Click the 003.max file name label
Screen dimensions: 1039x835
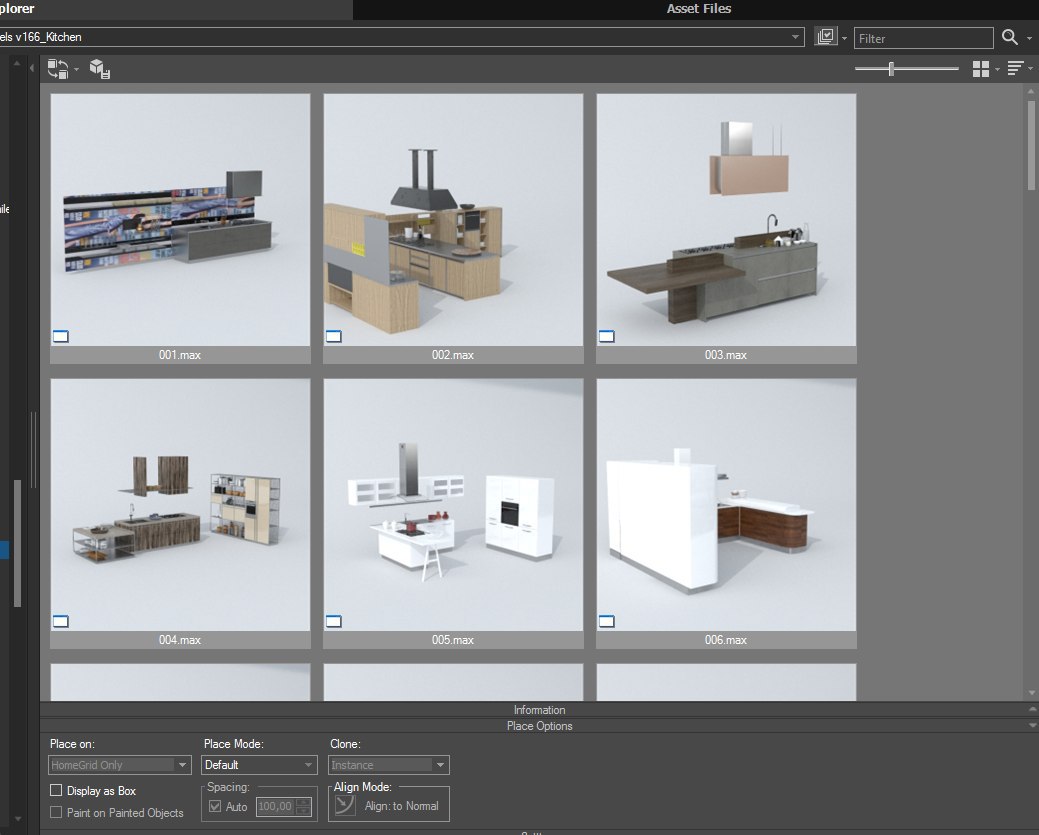(x=726, y=355)
